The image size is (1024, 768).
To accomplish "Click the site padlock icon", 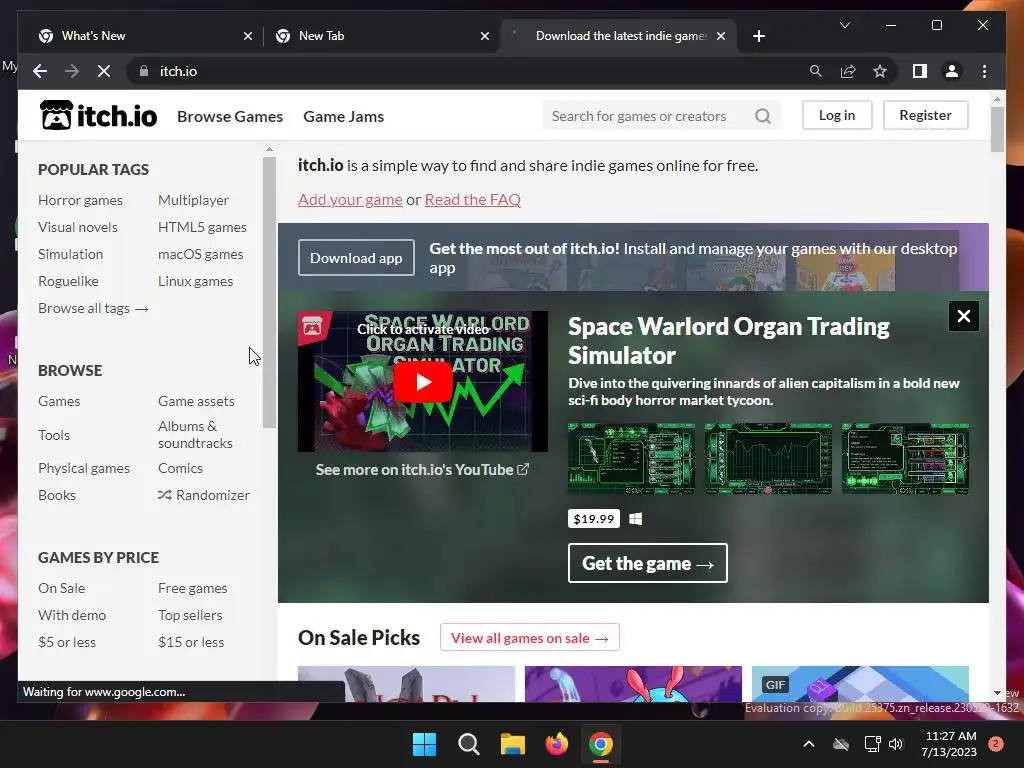I will pos(144,71).
